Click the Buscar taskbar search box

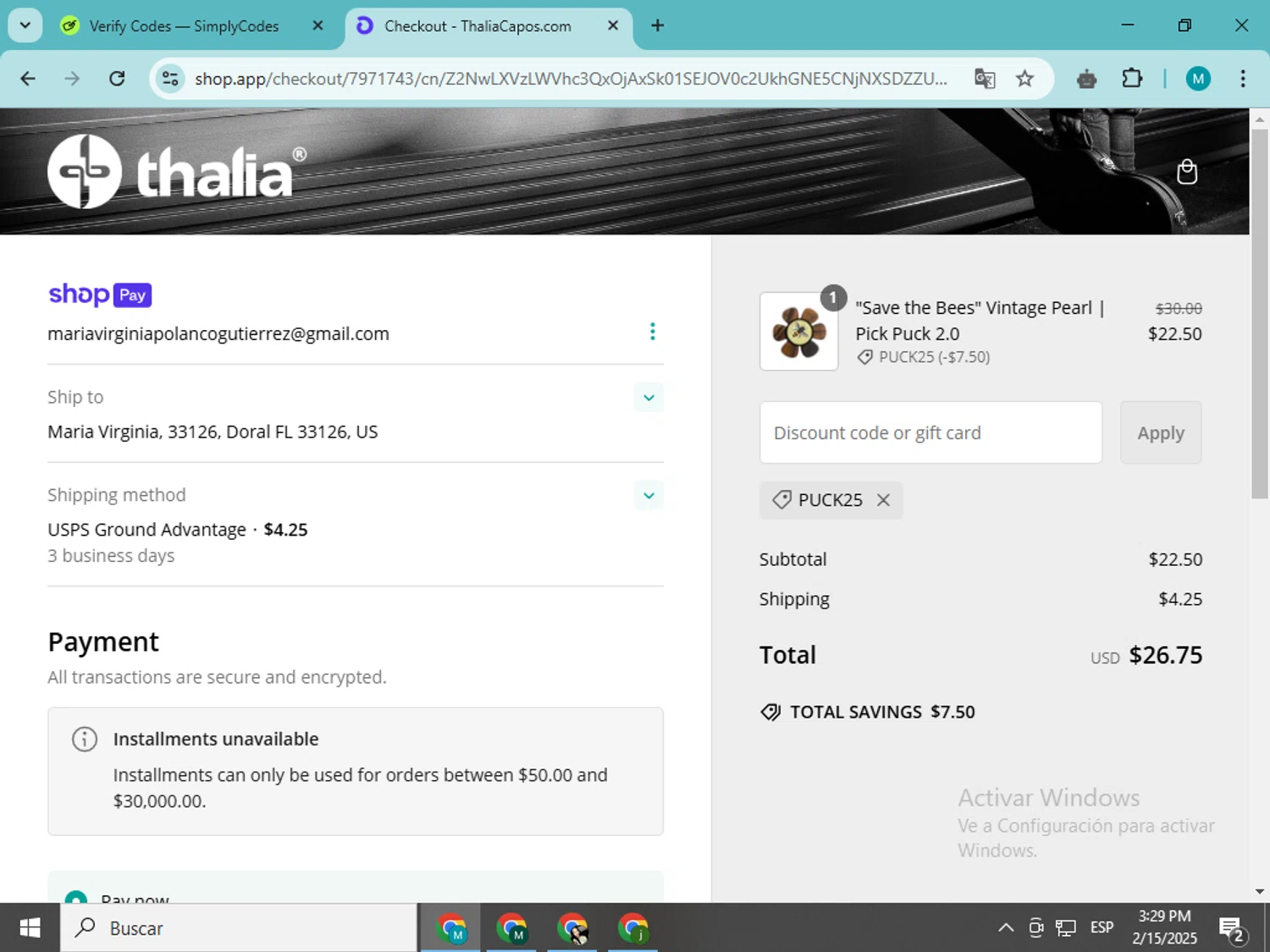pos(239,928)
